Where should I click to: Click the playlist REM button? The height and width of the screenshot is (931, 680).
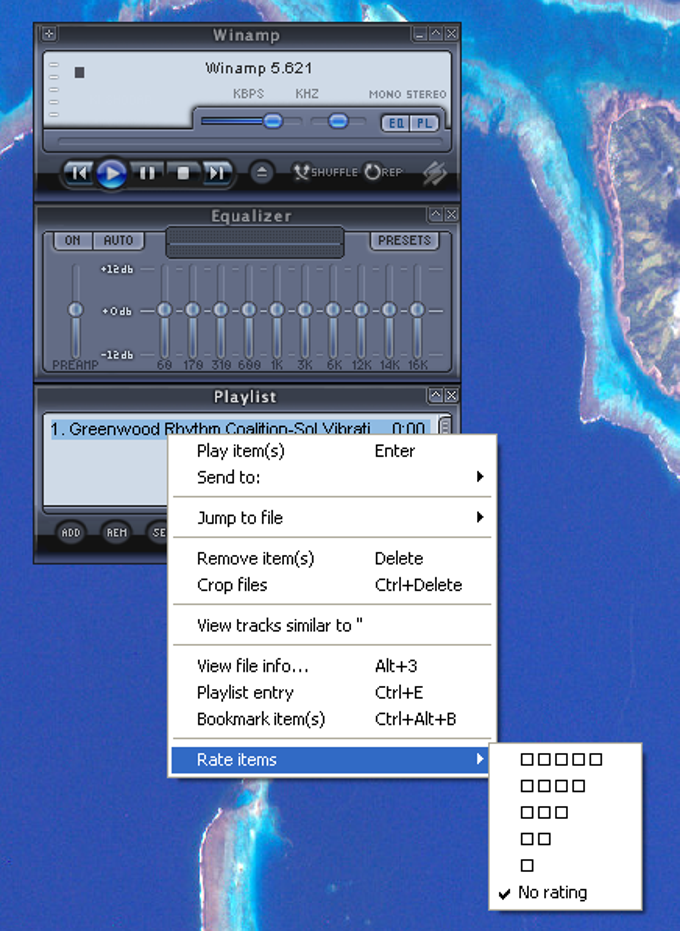(x=116, y=533)
